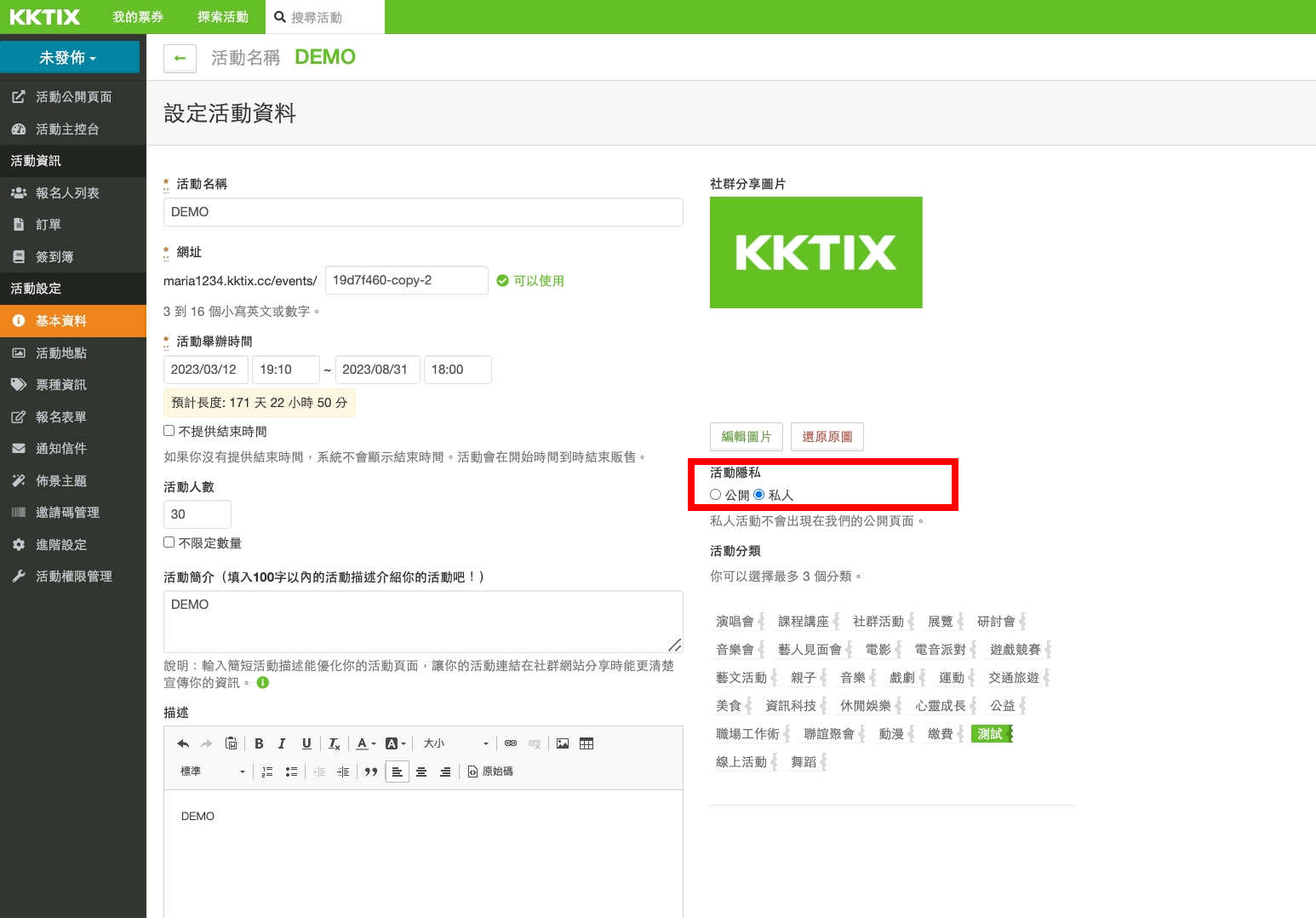Click the KKTIX logo in the top bar
1316x918 pixels.
45,17
